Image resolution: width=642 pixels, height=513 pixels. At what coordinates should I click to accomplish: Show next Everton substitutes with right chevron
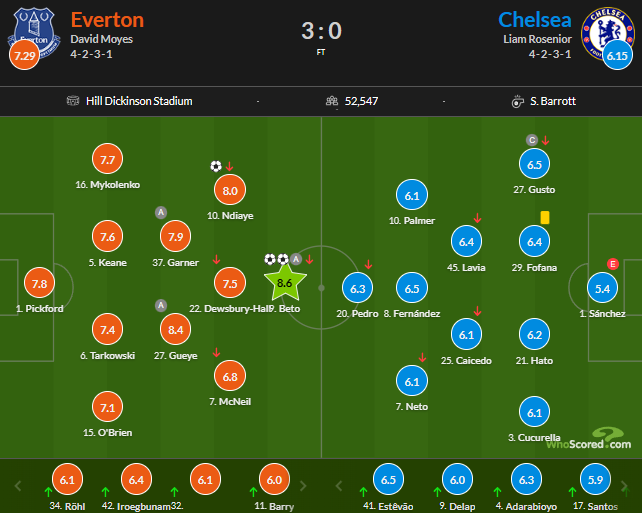click(x=303, y=486)
